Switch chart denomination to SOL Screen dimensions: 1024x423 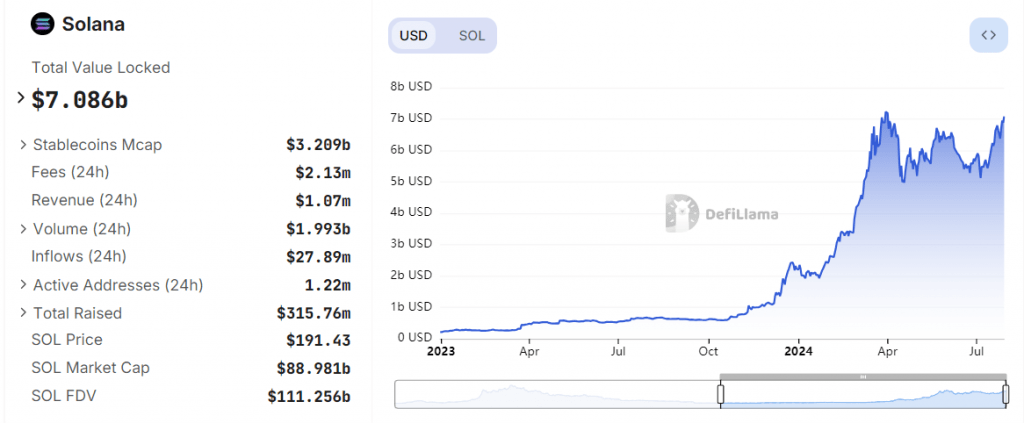pos(472,36)
